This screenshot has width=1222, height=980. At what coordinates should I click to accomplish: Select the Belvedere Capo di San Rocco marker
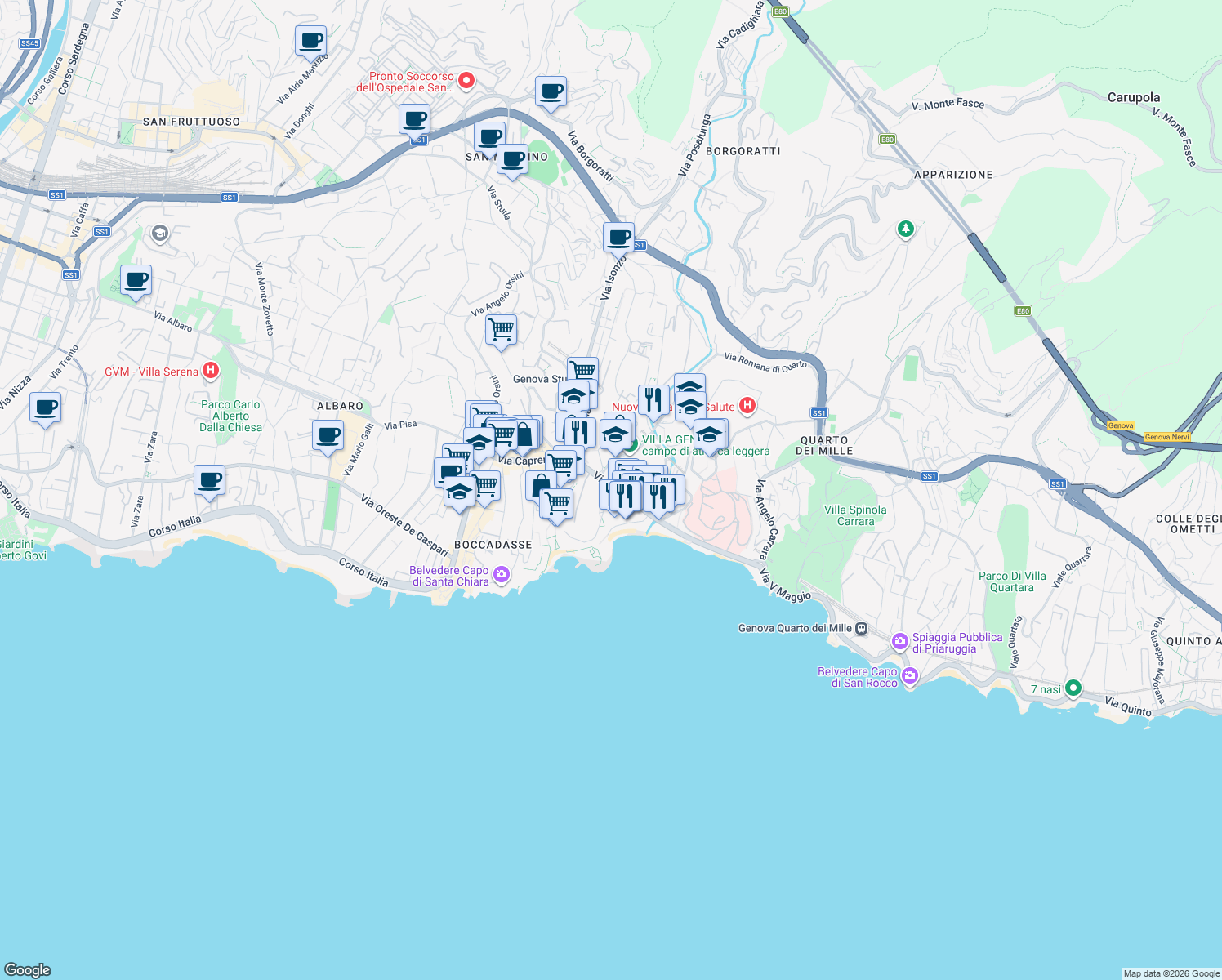[911, 676]
